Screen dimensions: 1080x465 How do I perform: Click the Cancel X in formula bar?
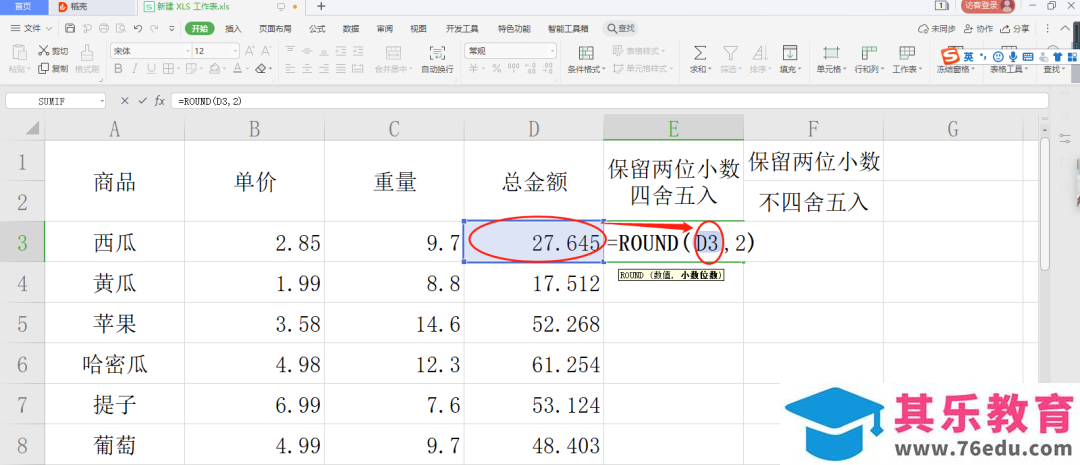(125, 101)
